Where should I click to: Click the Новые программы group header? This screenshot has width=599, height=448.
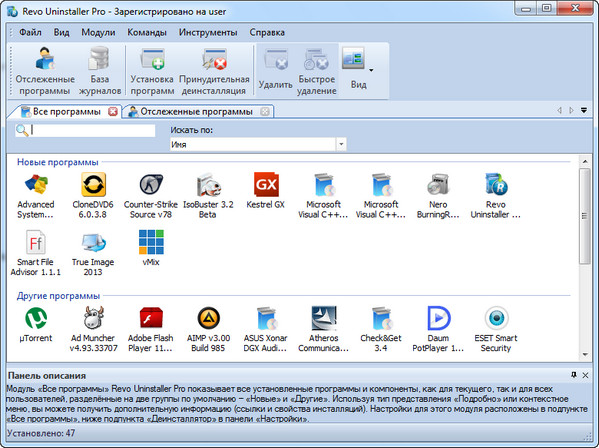[x=58, y=162]
